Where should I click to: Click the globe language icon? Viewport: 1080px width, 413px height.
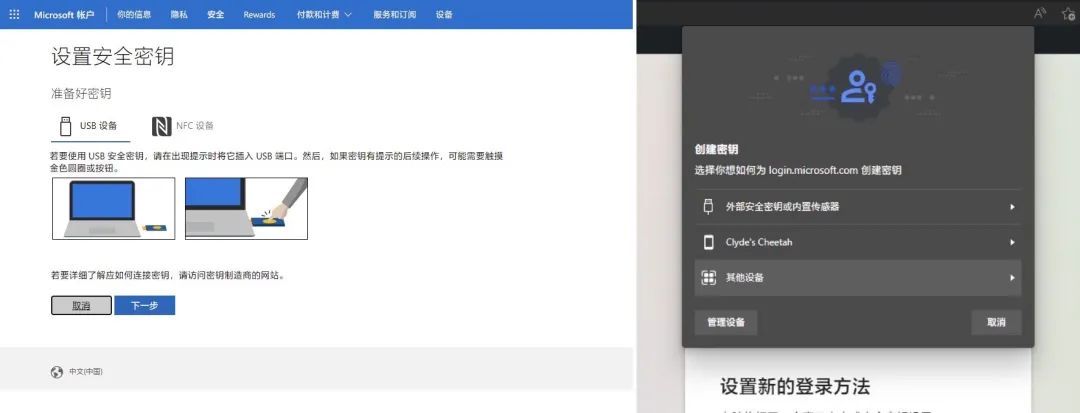[56, 372]
